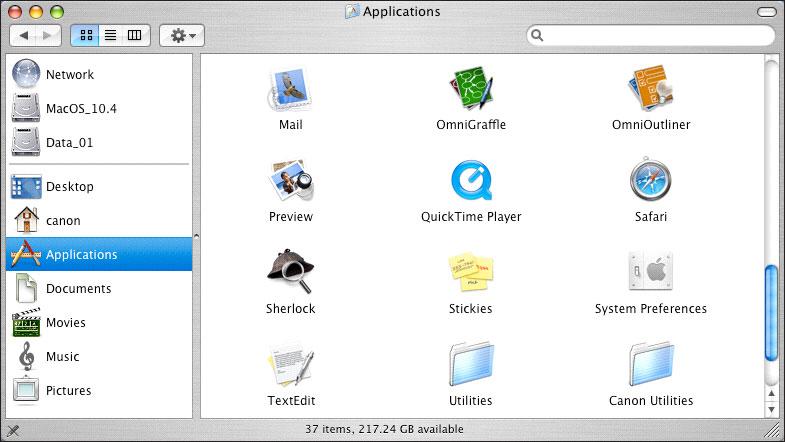785x442 pixels.
Task: Open the Safari compass icon
Action: 651,180
